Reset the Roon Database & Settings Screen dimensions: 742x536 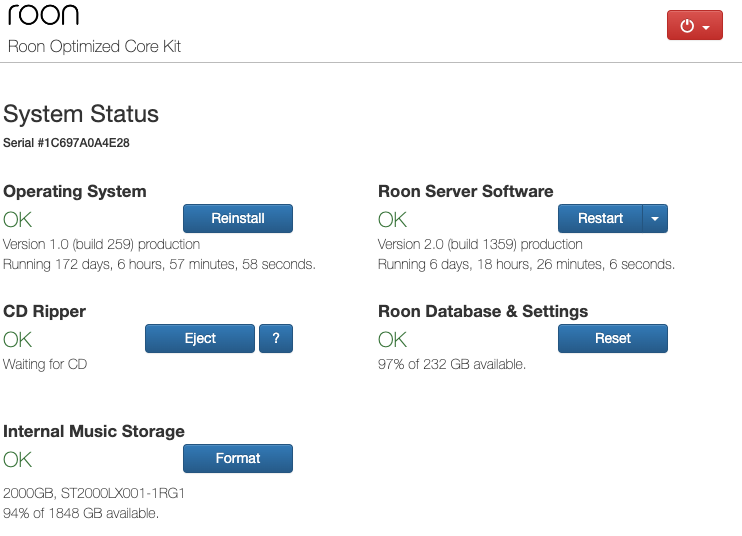point(613,338)
